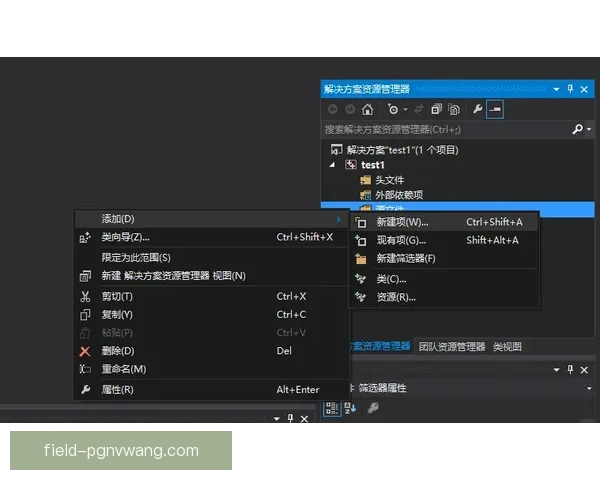
Task: Click the wrench icon beside 属性(R)
Action: [x=85, y=390]
